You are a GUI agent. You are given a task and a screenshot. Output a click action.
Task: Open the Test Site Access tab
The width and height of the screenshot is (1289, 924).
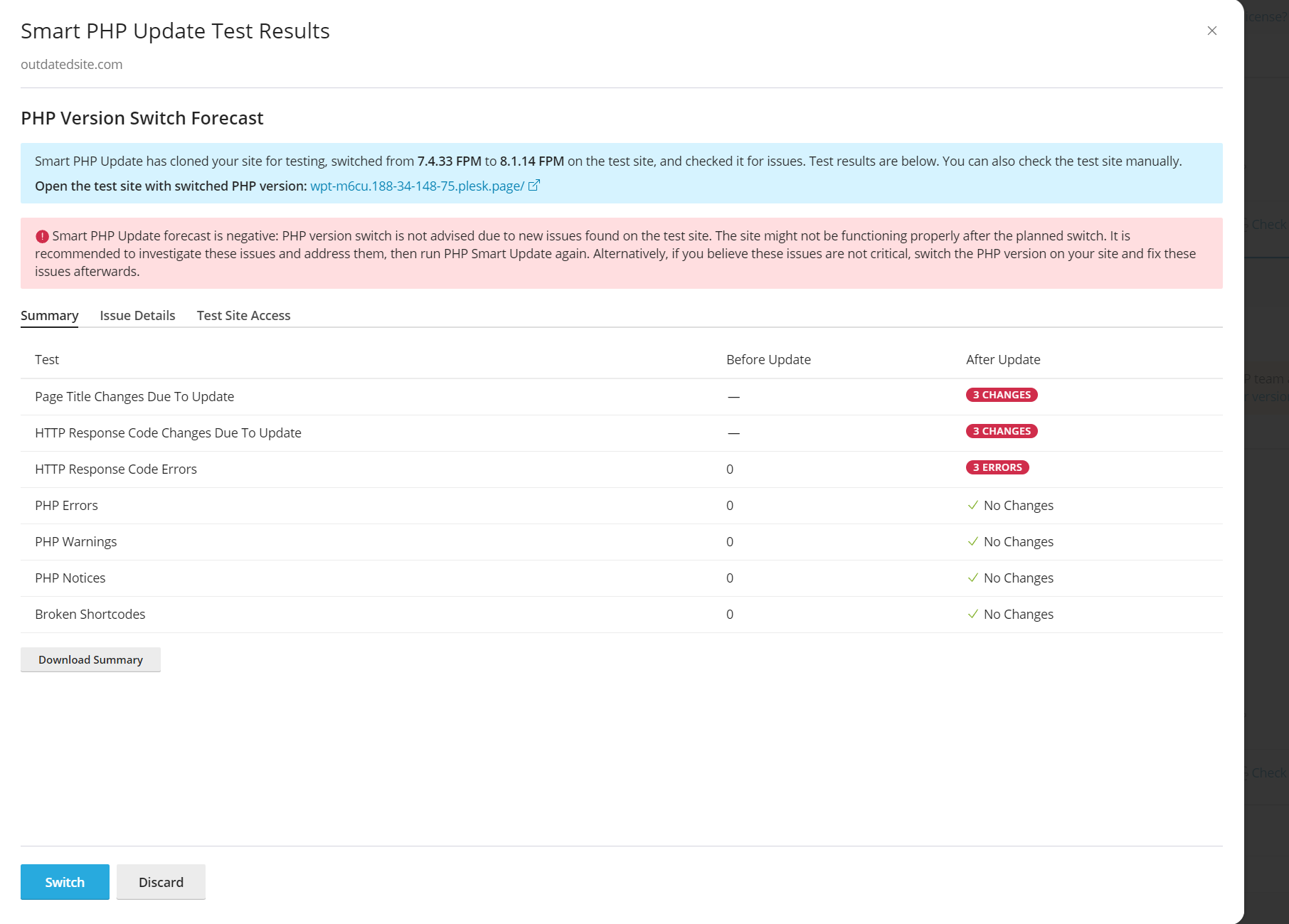pyautogui.click(x=243, y=315)
